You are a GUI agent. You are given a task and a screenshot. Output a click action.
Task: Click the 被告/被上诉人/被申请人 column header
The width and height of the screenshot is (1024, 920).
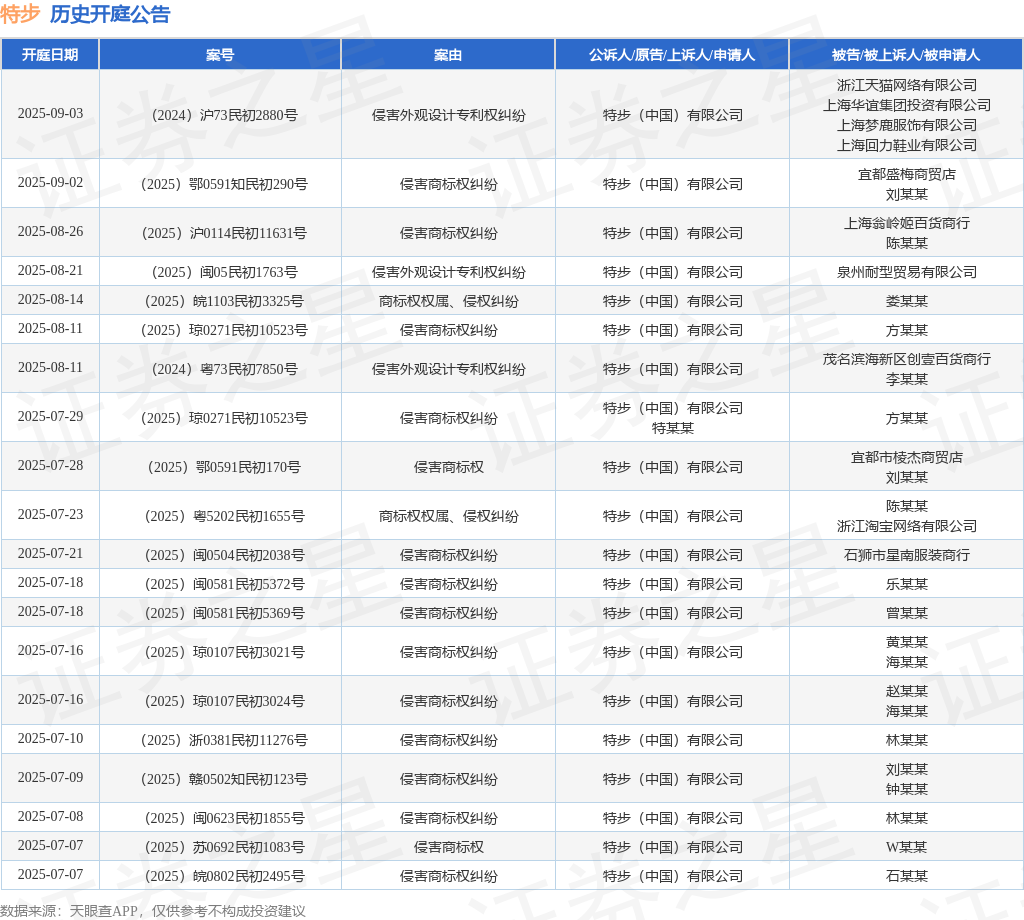(906, 55)
